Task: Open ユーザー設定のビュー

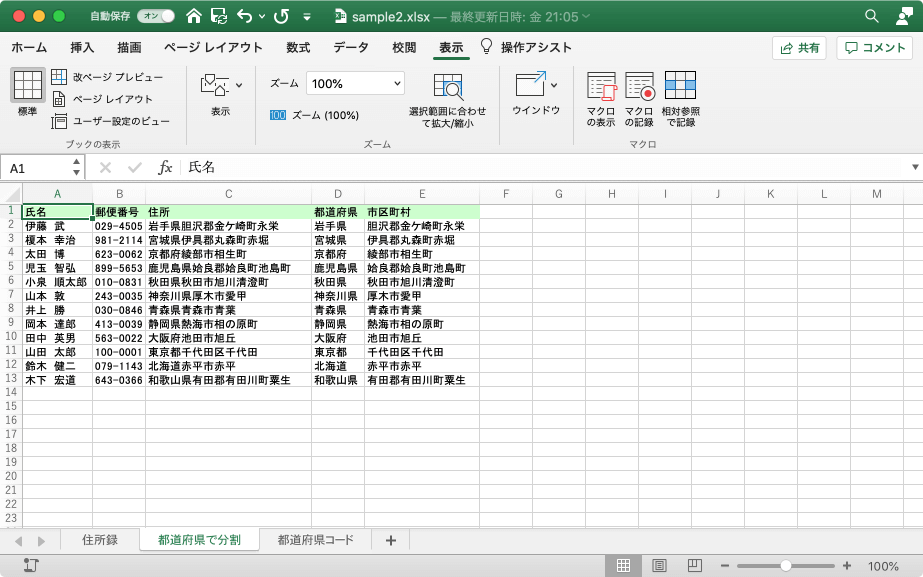Action: (110, 121)
